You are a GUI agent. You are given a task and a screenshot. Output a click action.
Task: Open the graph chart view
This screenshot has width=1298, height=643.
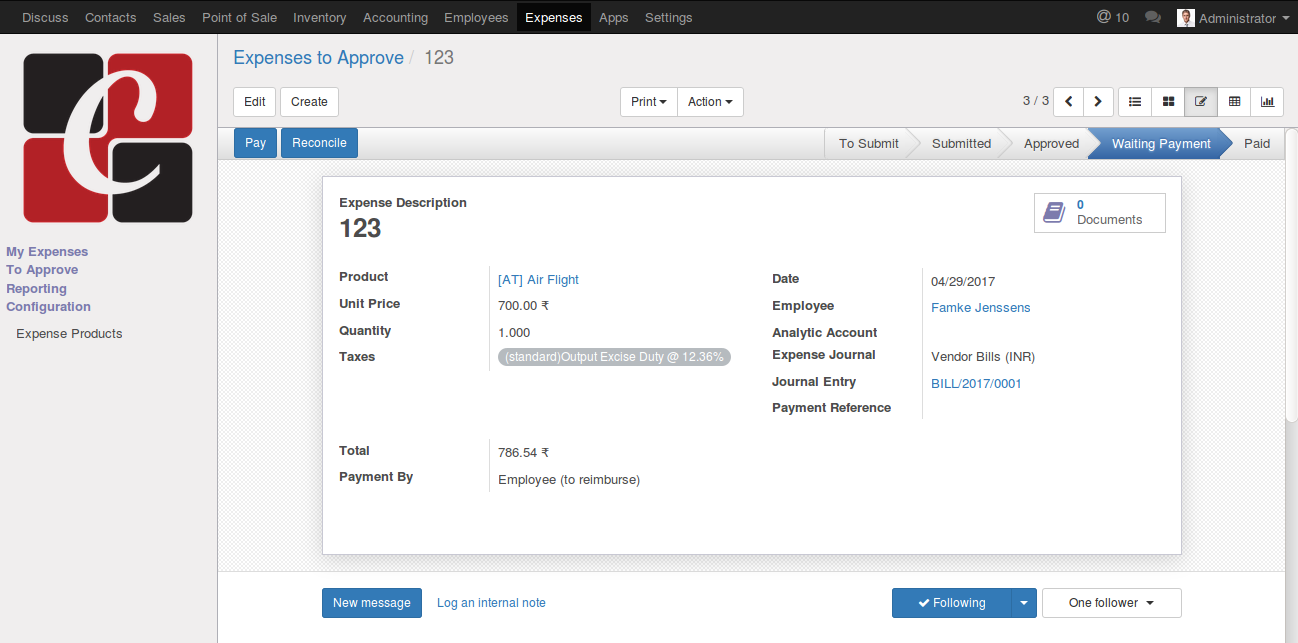1267,102
